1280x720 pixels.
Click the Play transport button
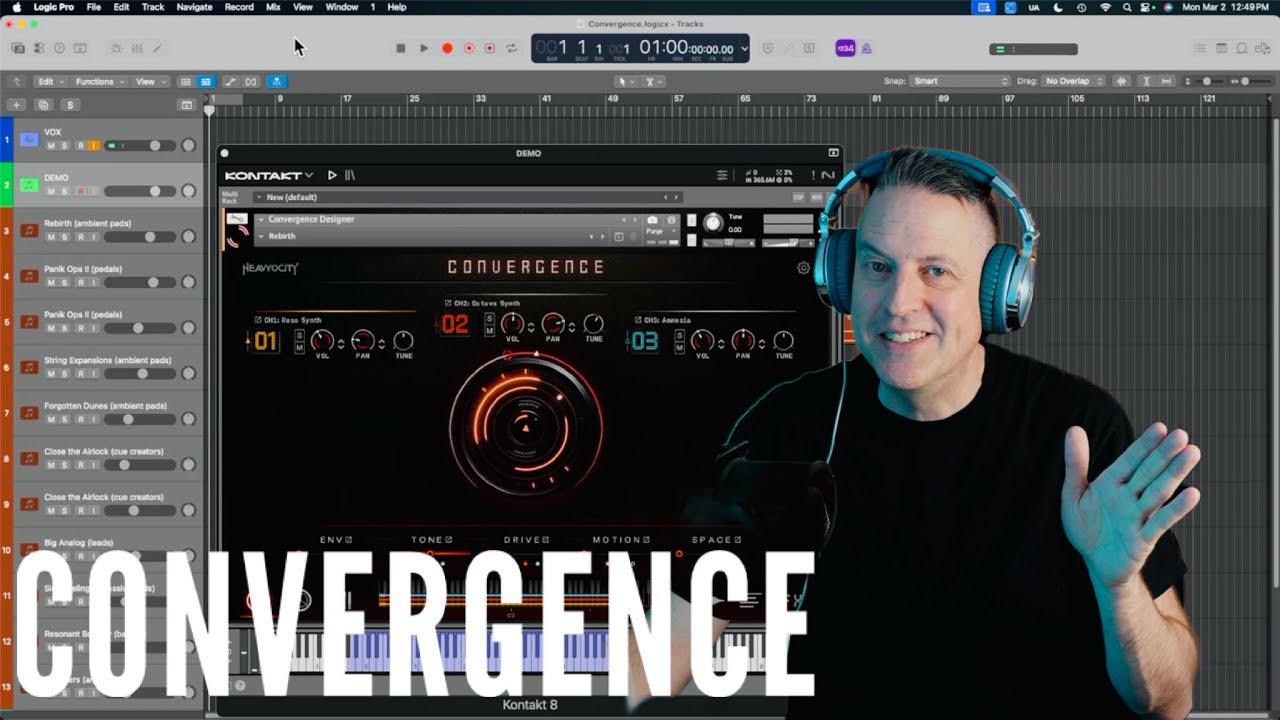[x=424, y=48]
